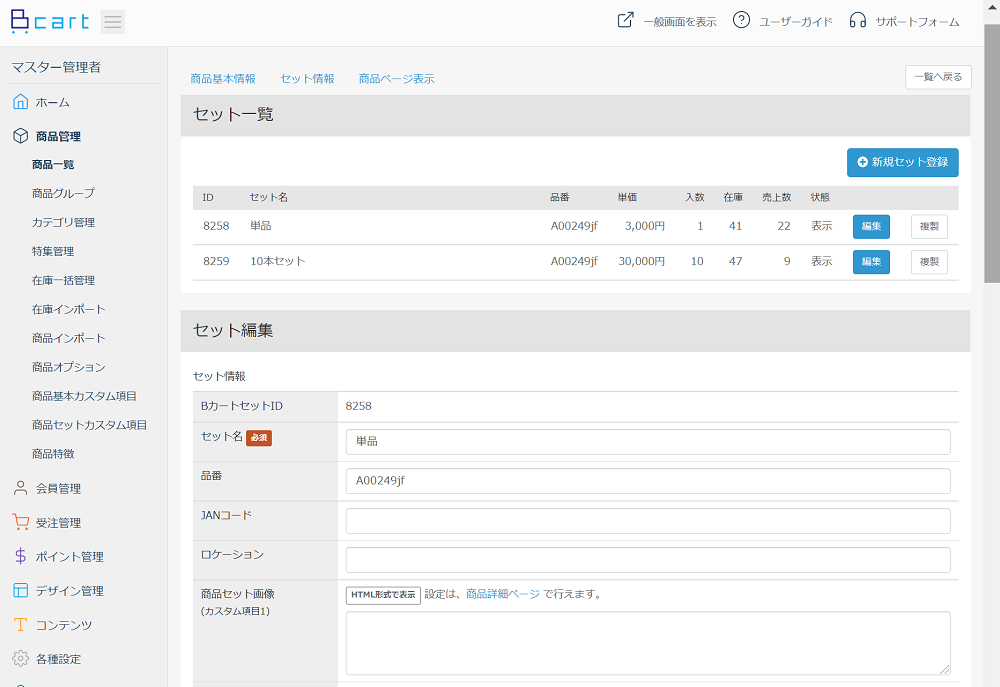This screenshot has width=1000, height=687.
Task: Open 在庫一括管理 in sidebar
Action: (63, 280)
